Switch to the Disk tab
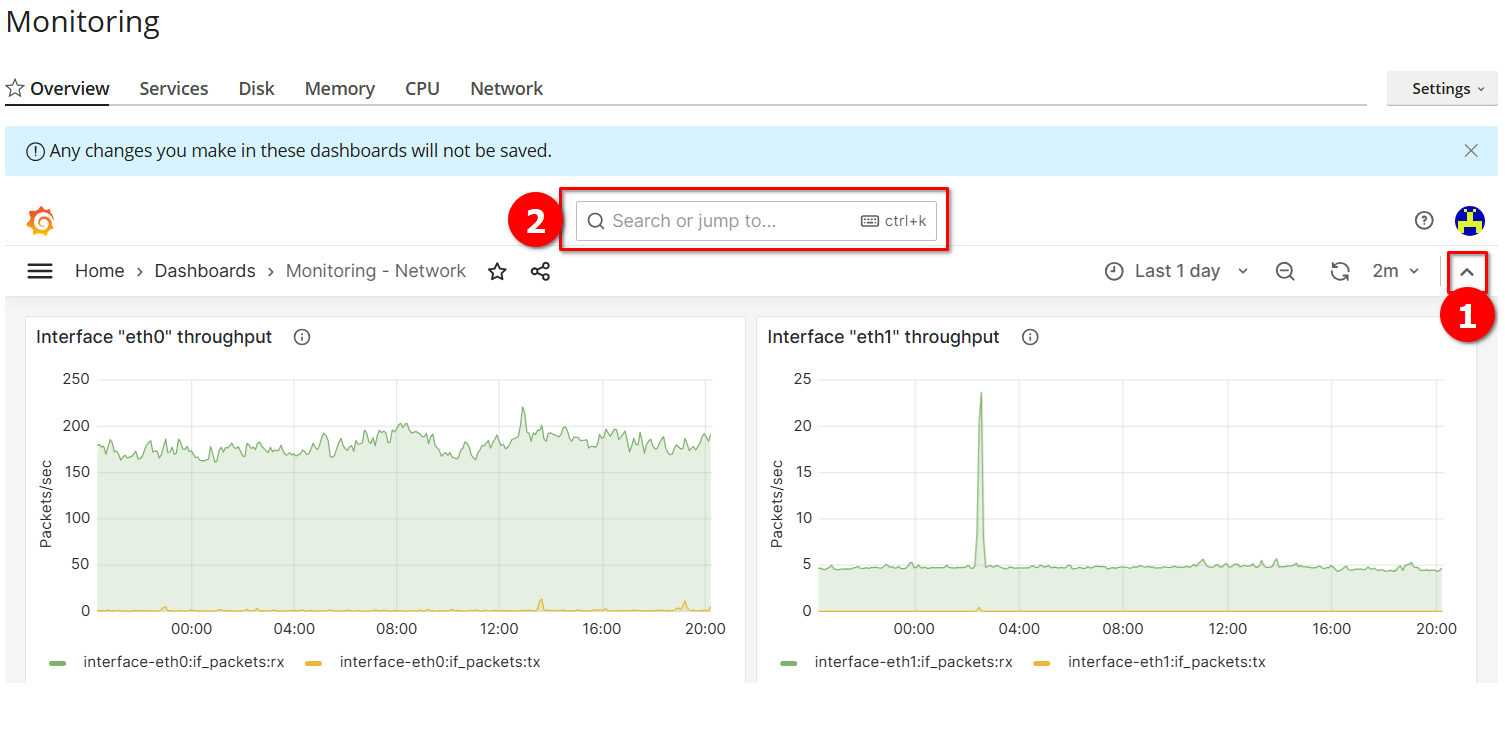This screenshot has height=729, width=1505. 256,88
